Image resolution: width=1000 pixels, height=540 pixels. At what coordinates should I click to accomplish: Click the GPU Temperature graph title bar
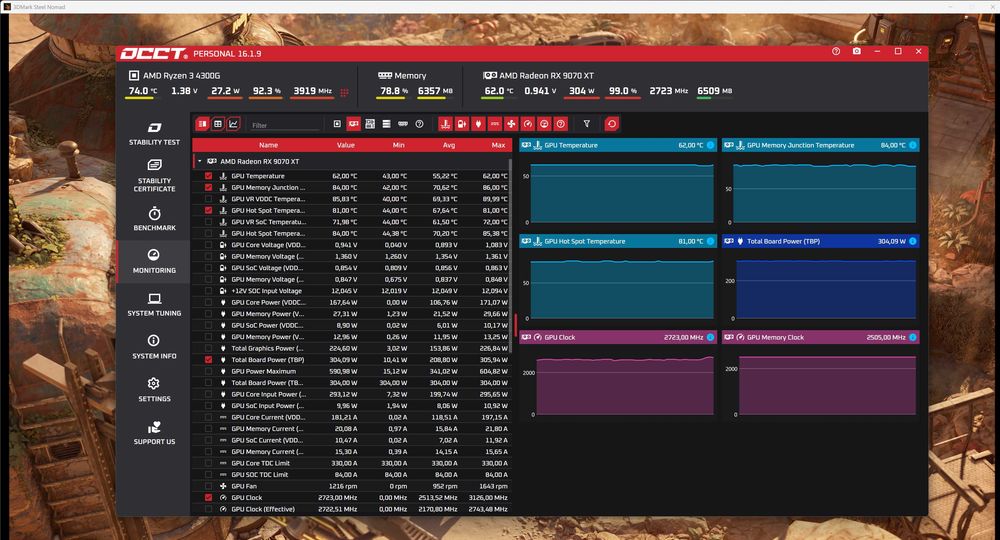[618, 145]
